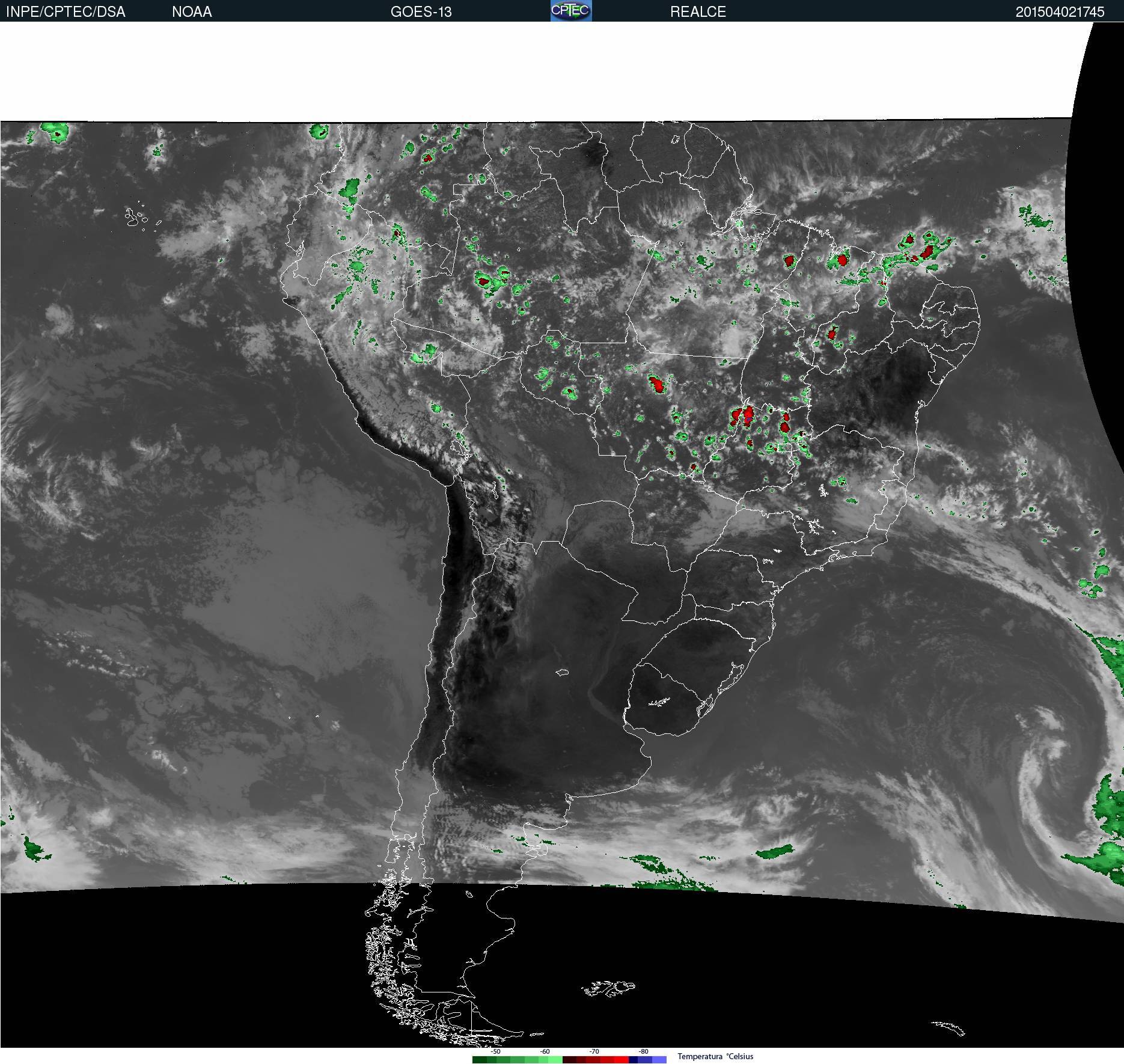This screenshot has height=1064, width=1124.
Task: Click the dark navy color bar segment
Action: point(633,1060)
